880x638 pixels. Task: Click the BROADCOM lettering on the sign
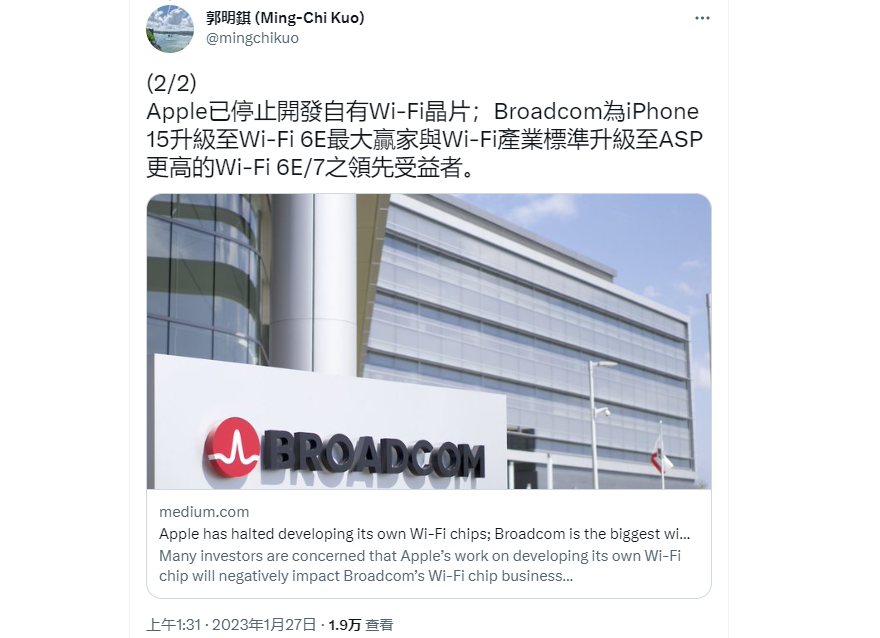(x=373, y=455)
